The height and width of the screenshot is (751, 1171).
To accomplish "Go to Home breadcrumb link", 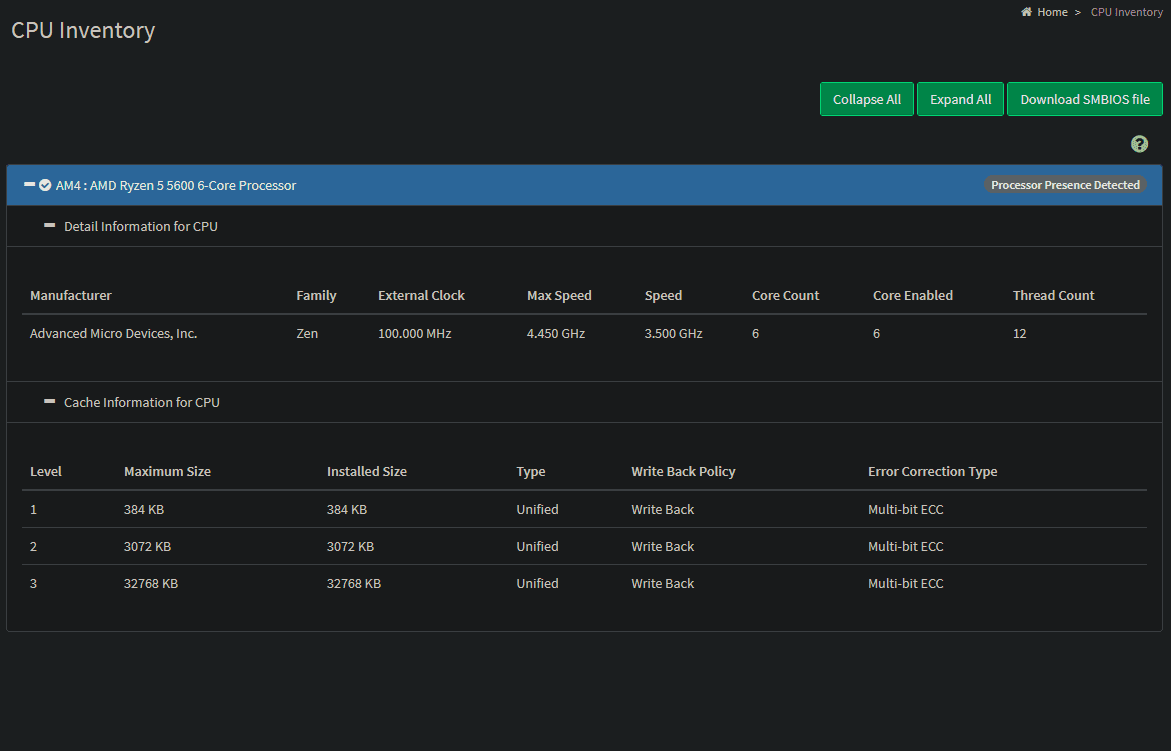I will click(x=1052, y=12).
